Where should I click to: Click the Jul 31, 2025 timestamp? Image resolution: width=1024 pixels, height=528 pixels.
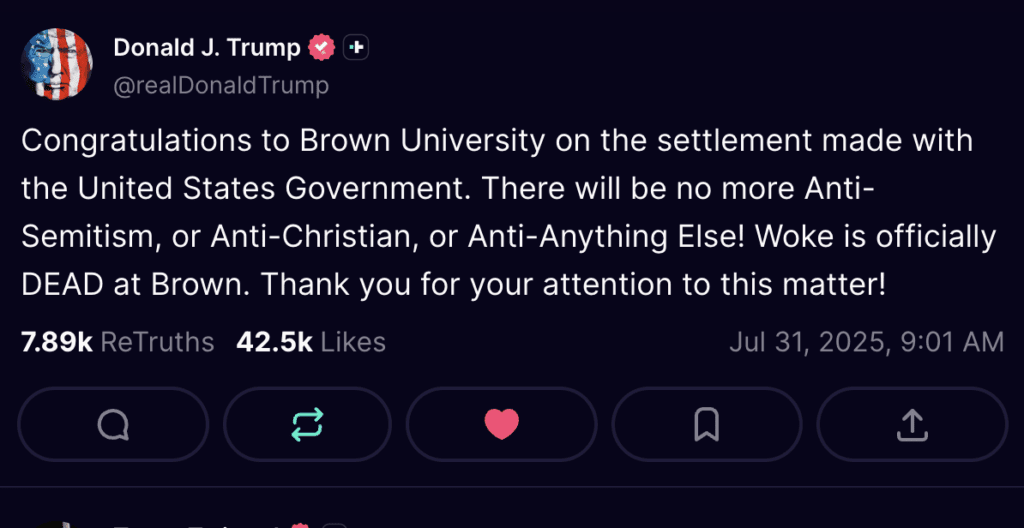click(x=867, y=342)
